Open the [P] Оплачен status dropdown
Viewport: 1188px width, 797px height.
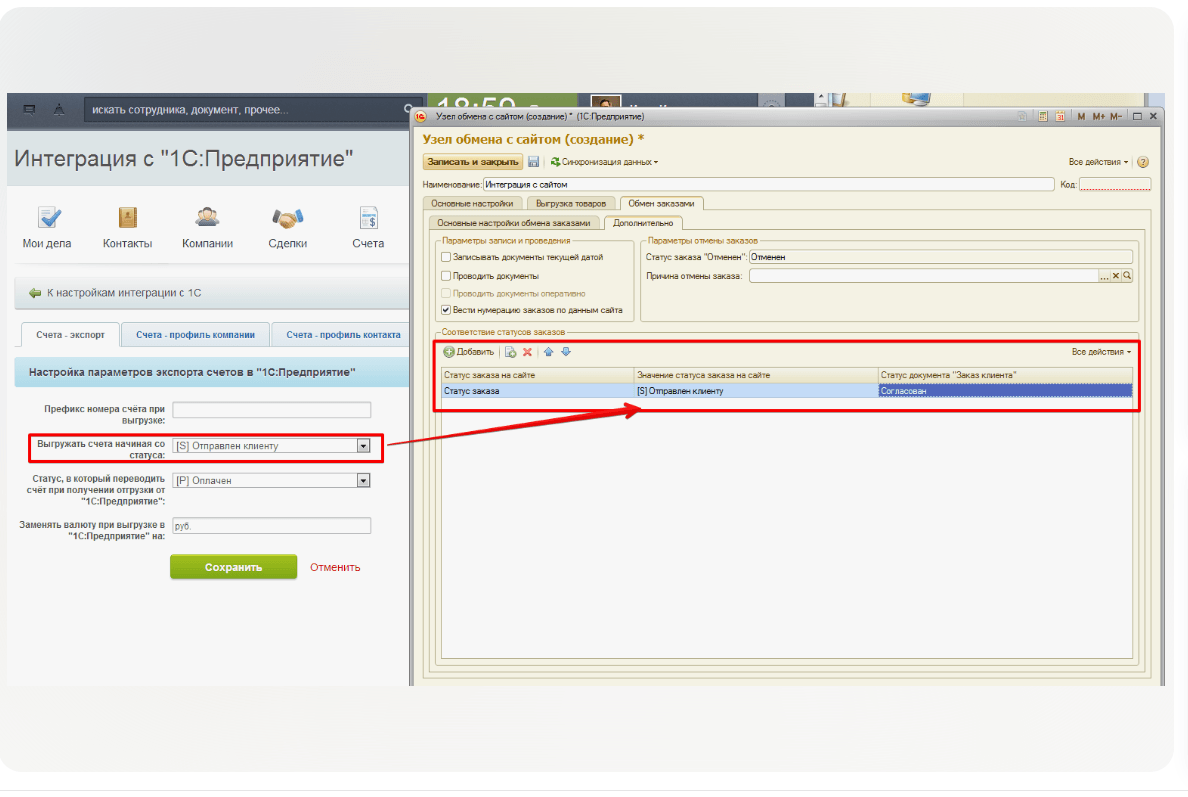coord(364,481)
